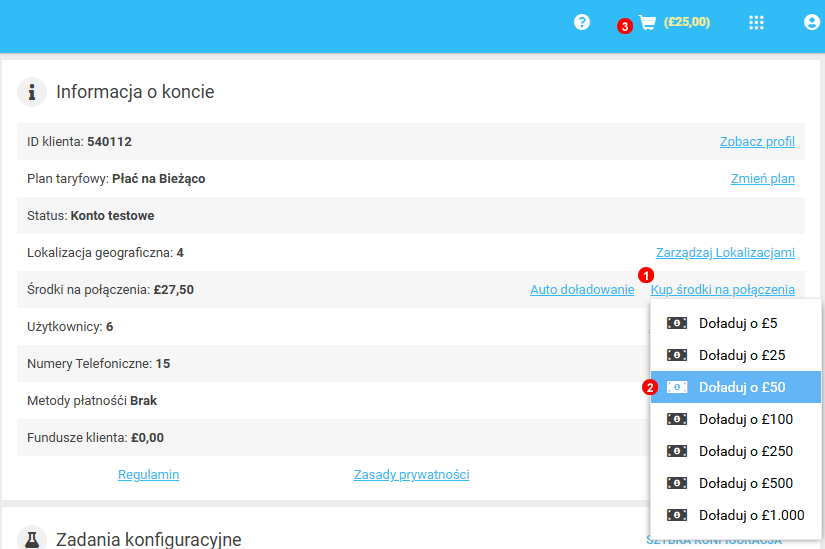This screenshot has width=825, height=549.
Task: Open the apps grid icon
Action: 756,23
